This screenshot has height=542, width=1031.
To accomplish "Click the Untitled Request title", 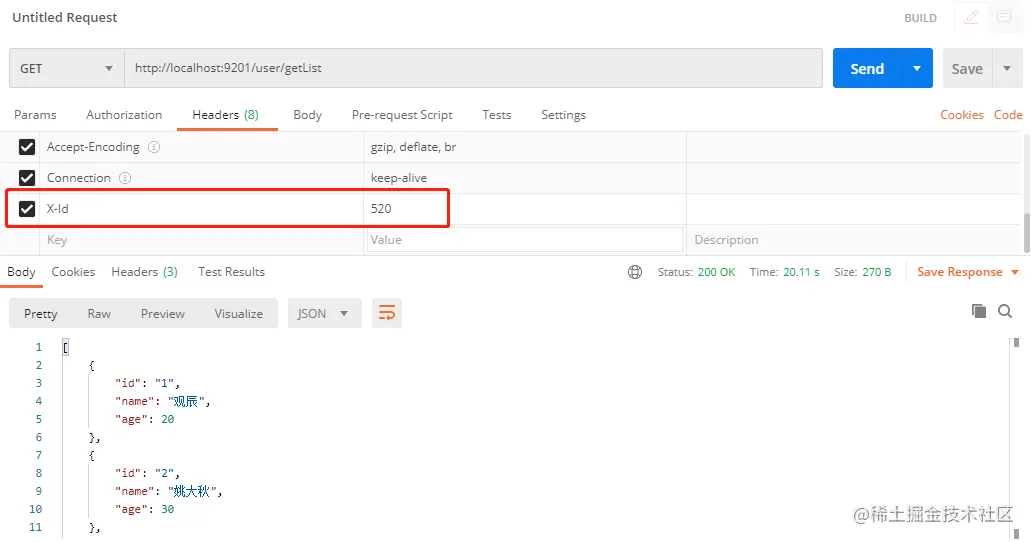I will 64,18.
